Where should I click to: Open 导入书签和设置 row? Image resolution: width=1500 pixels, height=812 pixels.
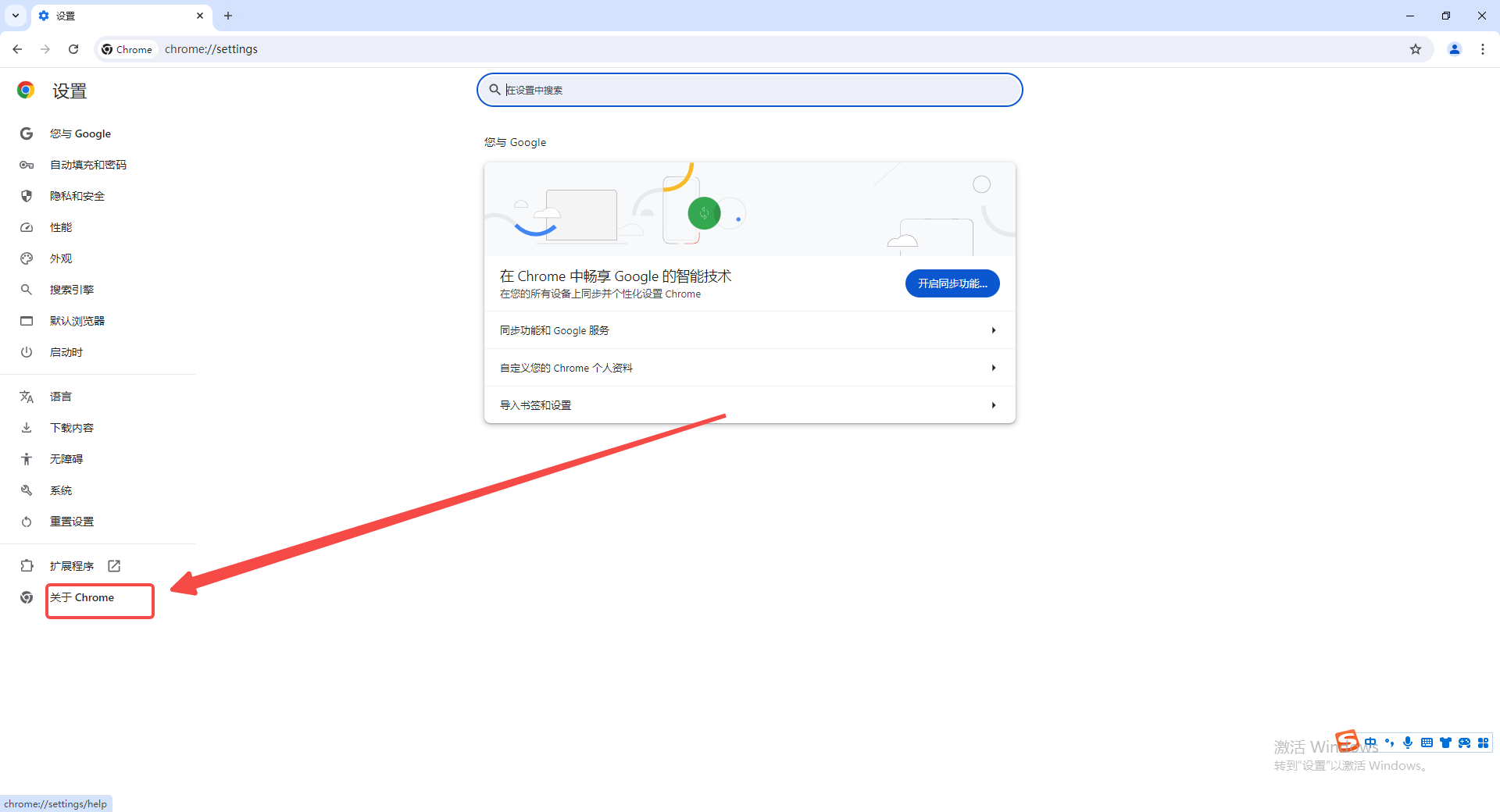pyautogui.click(x=750, y=405)
